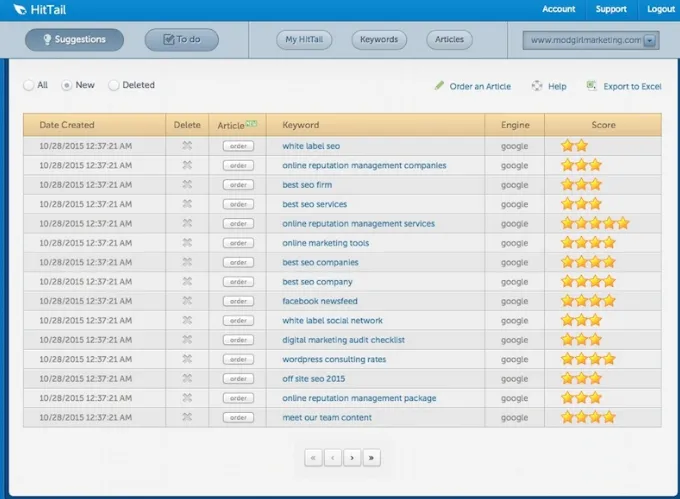
Task: Switch to the To do tab
Action: click(x=182, y=39)
